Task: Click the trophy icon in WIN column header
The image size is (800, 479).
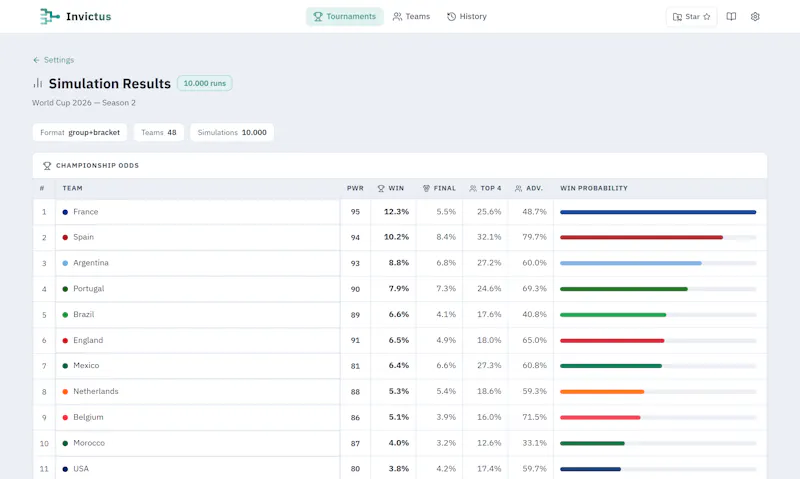Action: click(381, 188)
